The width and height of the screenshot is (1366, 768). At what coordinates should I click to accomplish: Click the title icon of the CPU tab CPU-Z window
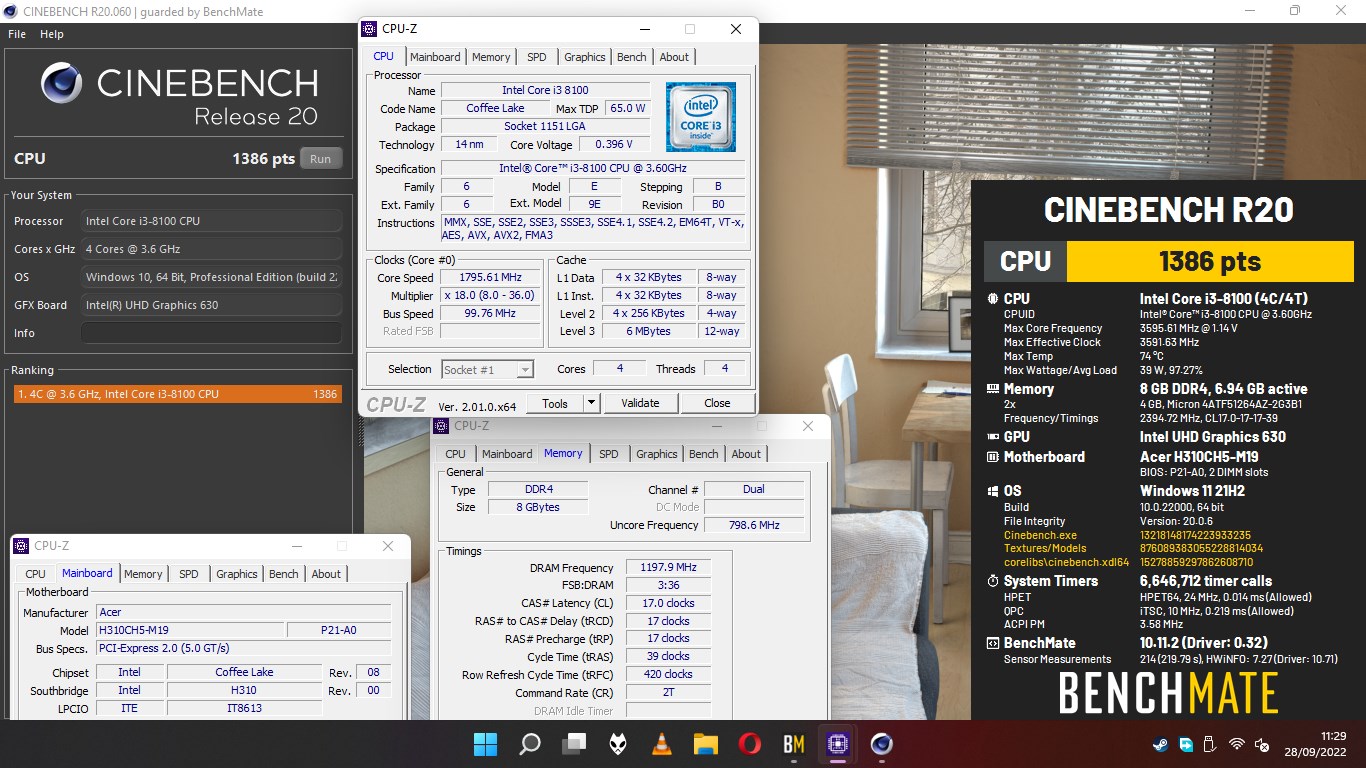click(x=370, y=29)
